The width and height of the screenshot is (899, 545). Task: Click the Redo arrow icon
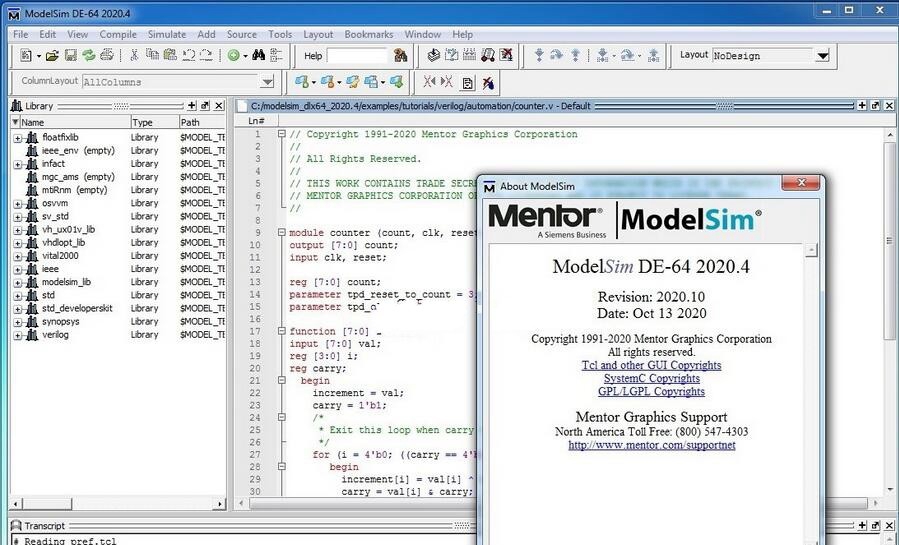[206, 55]
